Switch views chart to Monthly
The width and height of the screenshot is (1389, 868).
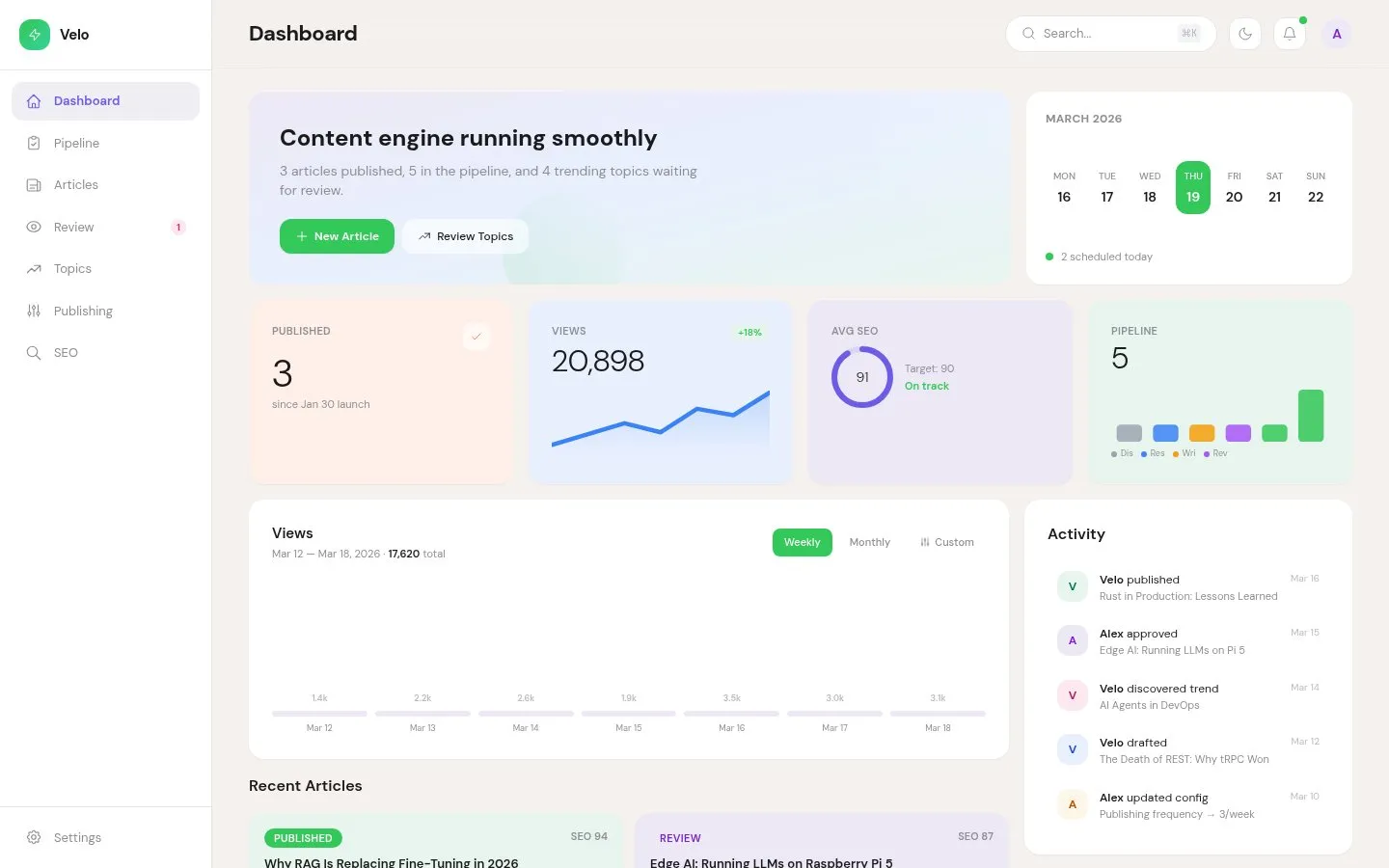pyautogui.click(x=869, y=542)
